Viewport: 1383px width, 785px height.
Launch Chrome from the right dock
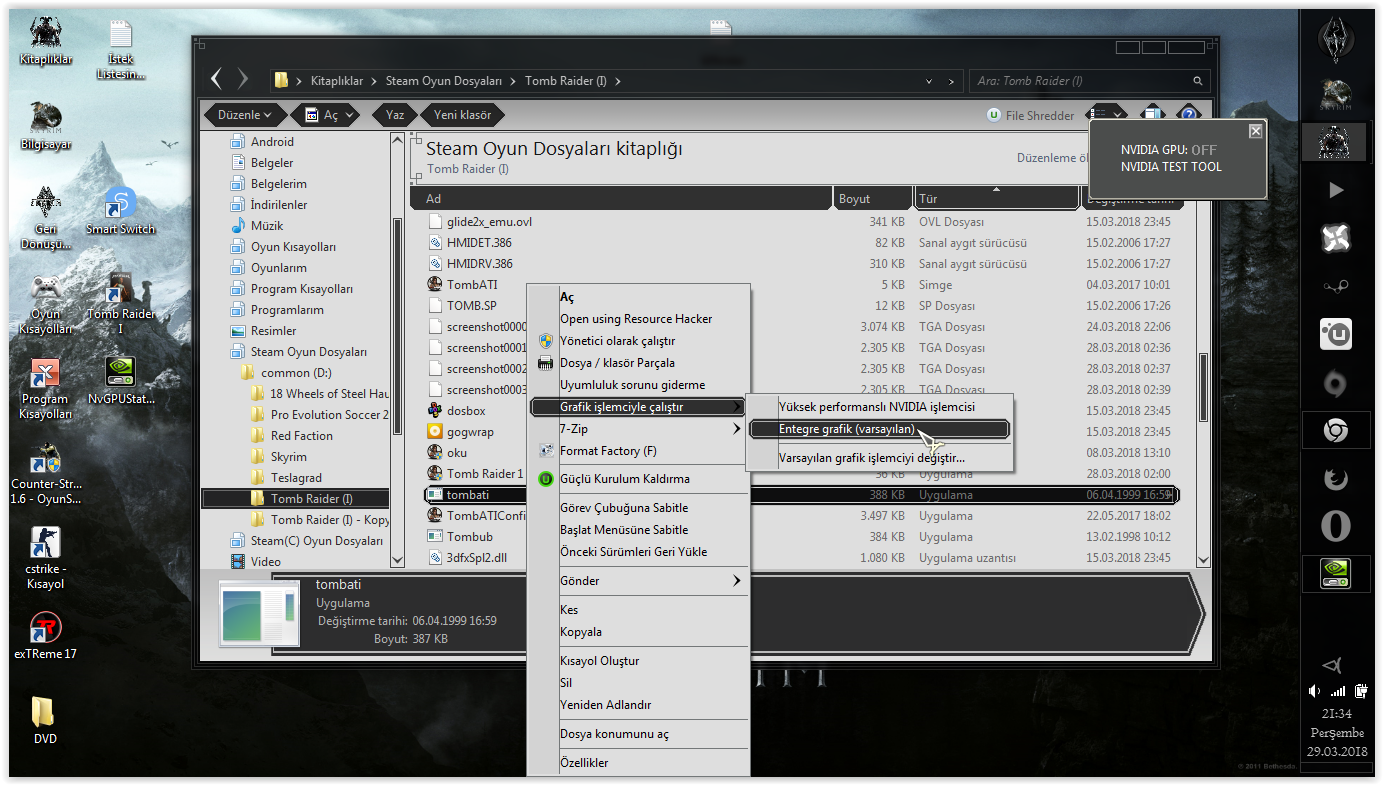pos(1336,430)
